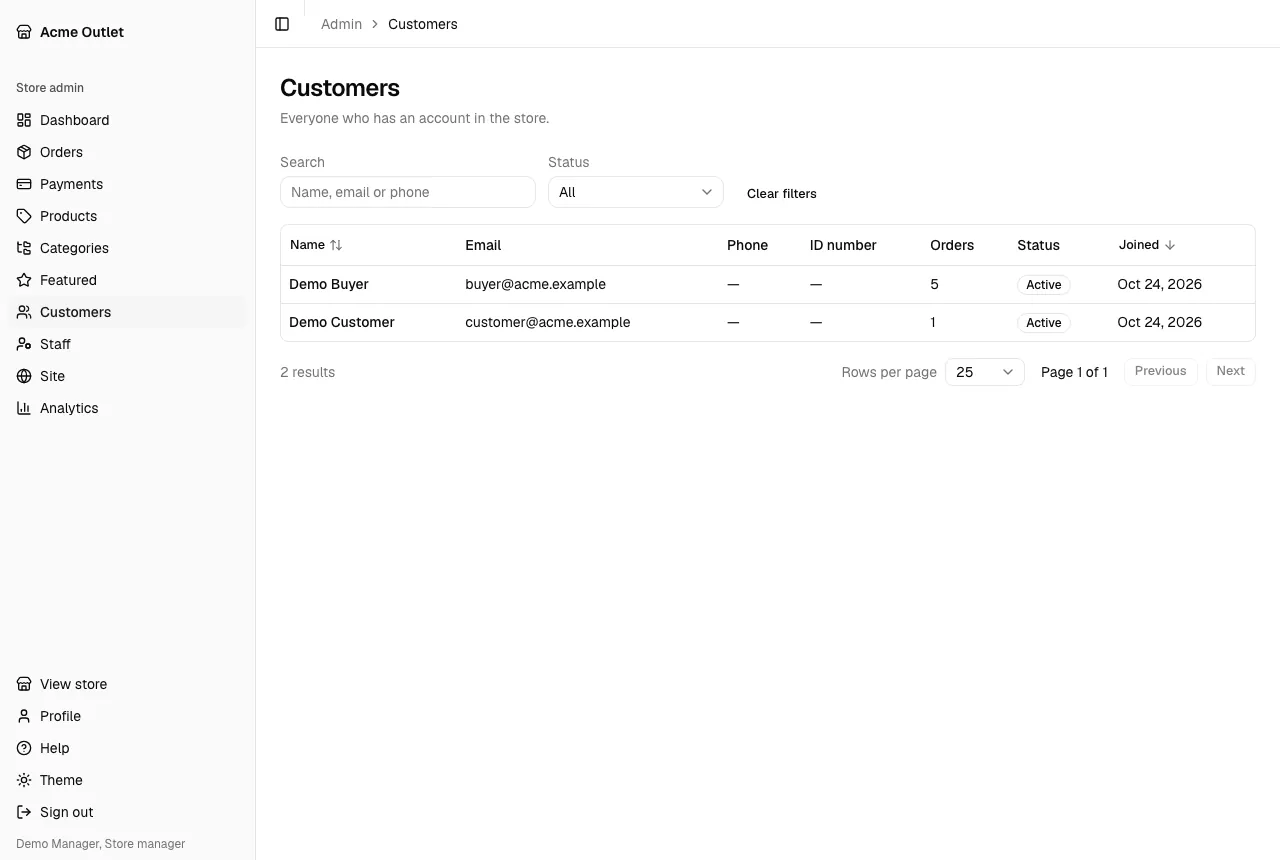Click the Sign out arrow icon
1280x860 pixels.
pyautogui.click(x=24, y=812)
